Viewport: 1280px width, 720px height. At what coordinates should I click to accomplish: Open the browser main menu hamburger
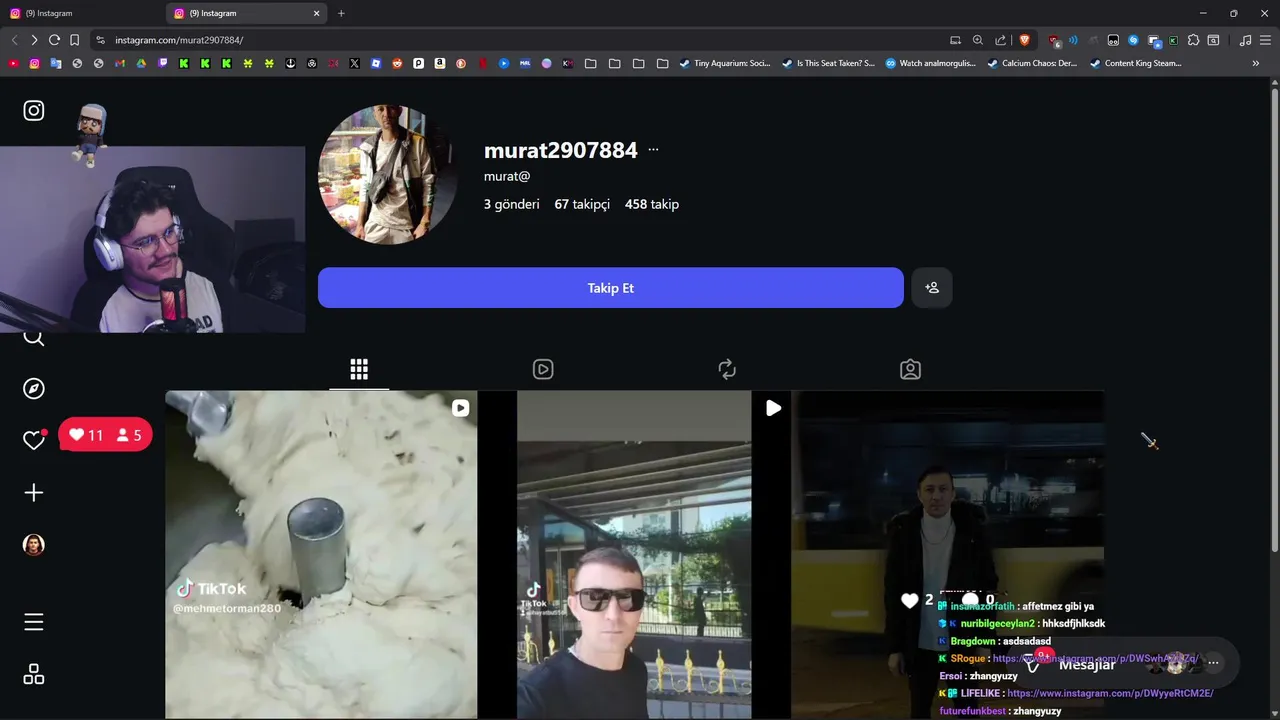(1265, 40)
